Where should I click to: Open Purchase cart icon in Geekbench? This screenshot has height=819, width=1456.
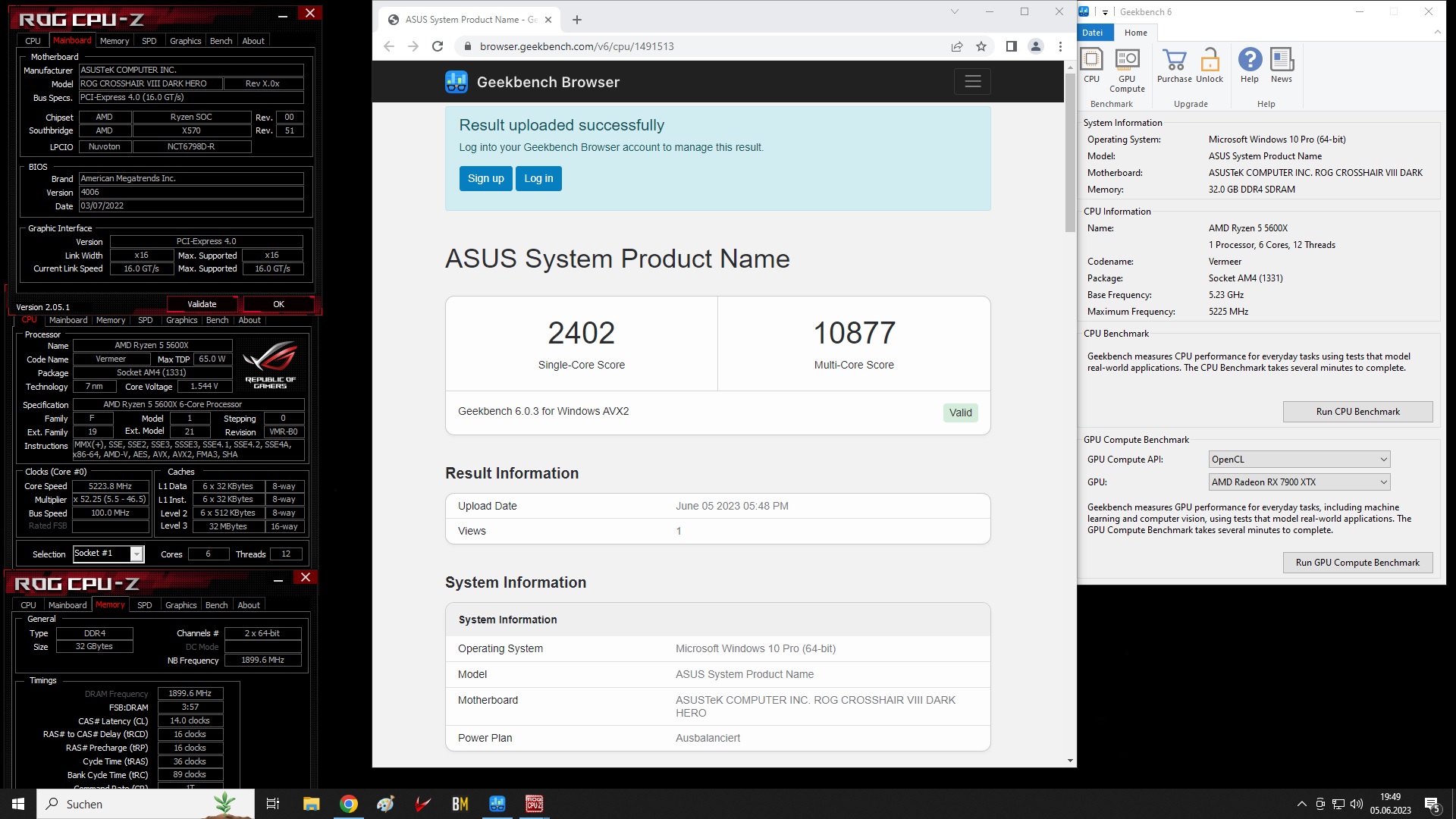[x=1174, y=65]
